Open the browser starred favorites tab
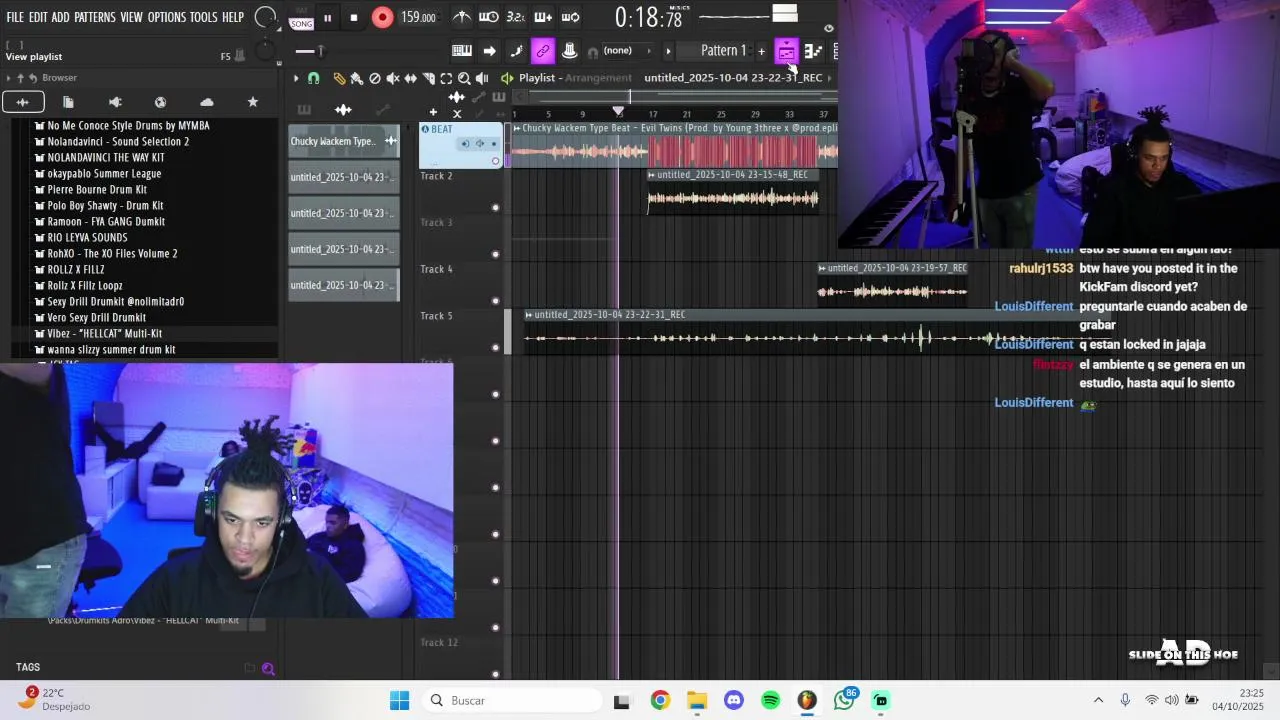 (253, 102)
